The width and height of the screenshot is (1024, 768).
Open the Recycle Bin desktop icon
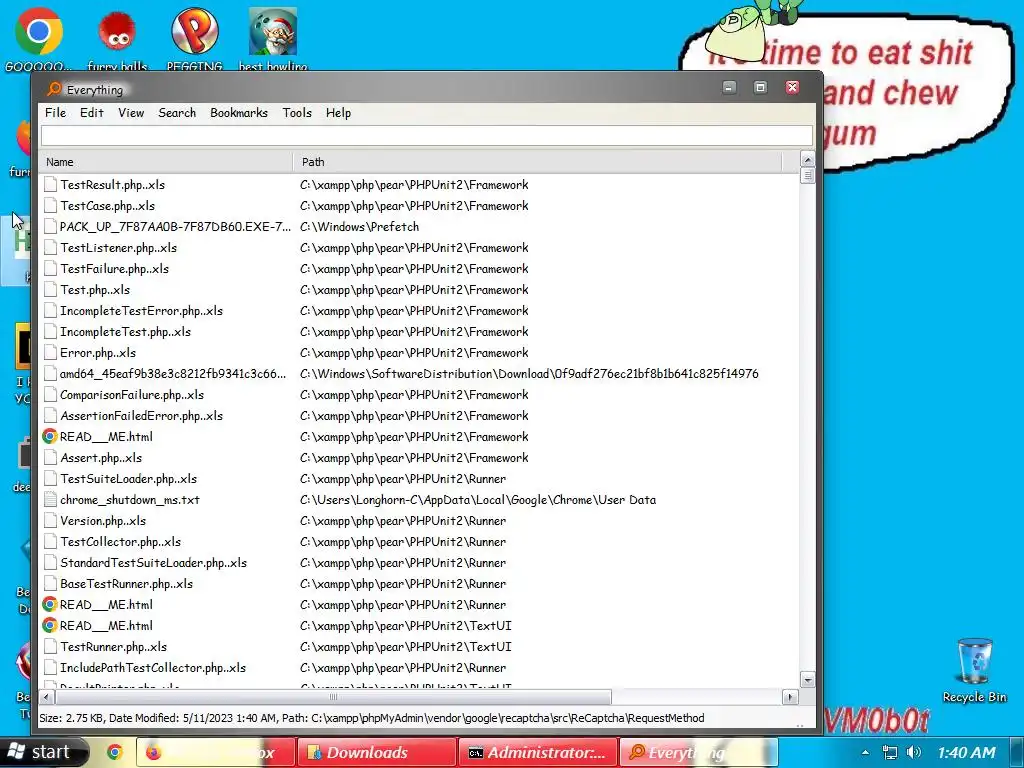point(974,670)
